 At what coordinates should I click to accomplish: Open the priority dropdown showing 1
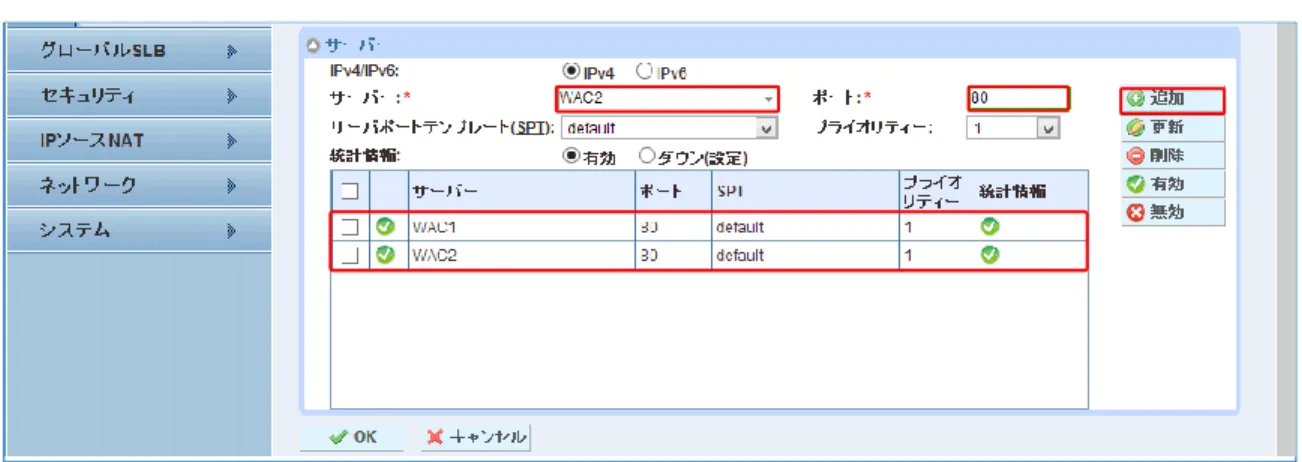point(1012,128)
